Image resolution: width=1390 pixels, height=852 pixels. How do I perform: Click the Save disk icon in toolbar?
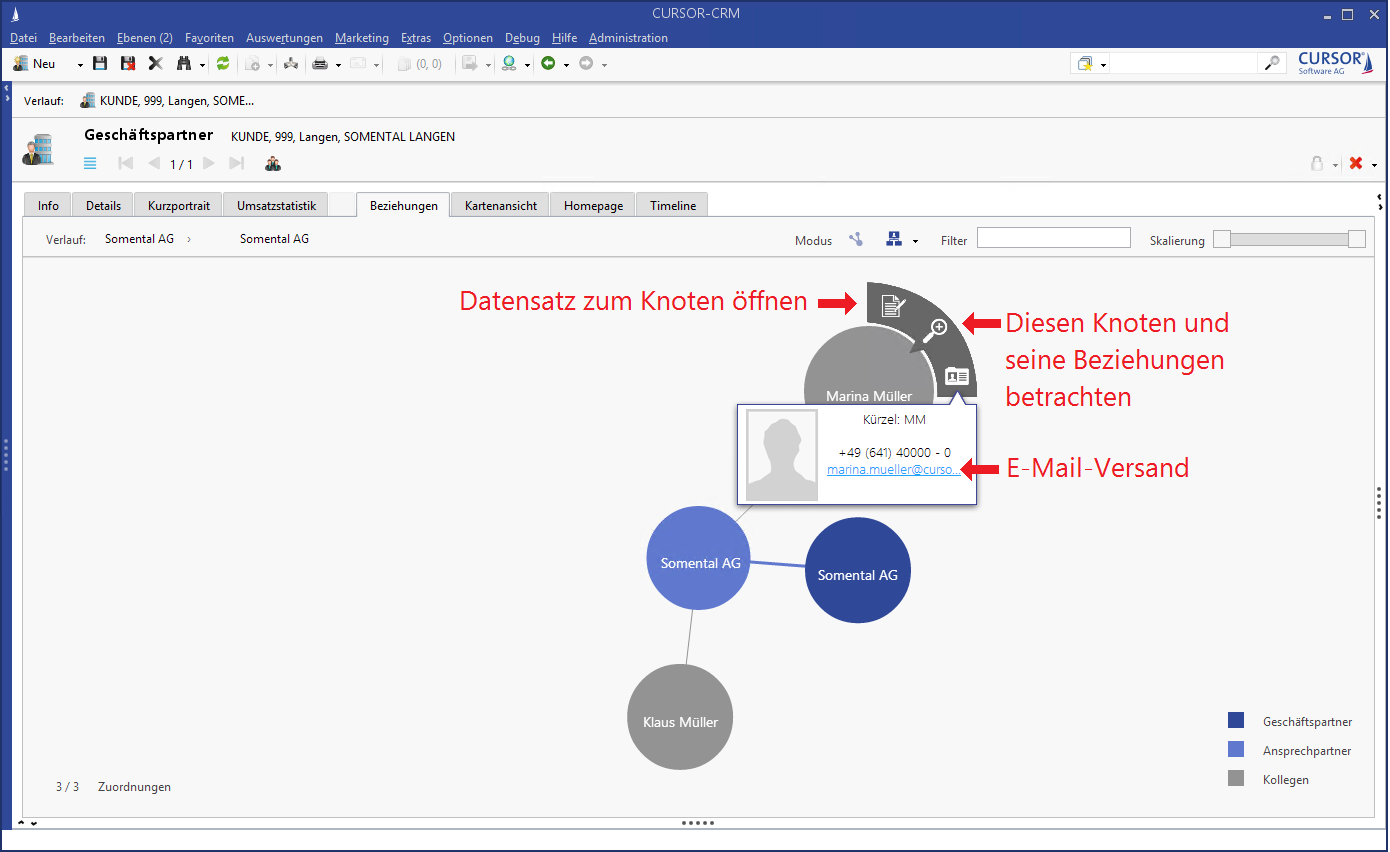[x=100, y=64]
